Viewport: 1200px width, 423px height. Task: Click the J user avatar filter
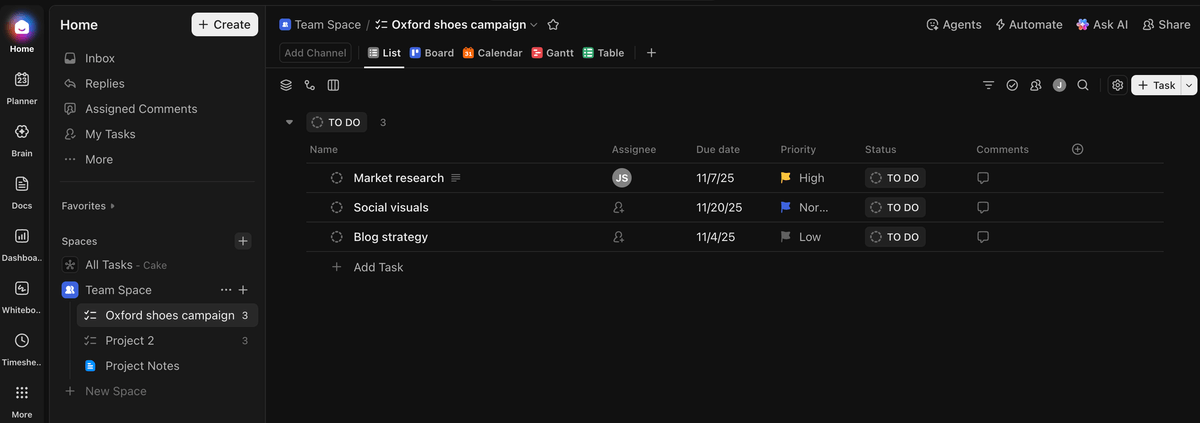point(1059,86)
